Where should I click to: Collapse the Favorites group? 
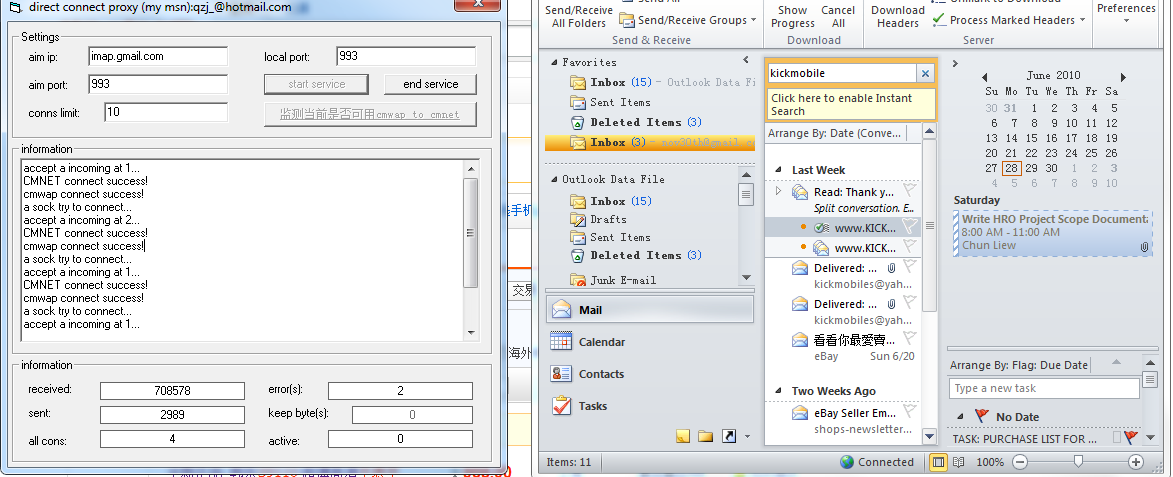[x=554, y=63]
